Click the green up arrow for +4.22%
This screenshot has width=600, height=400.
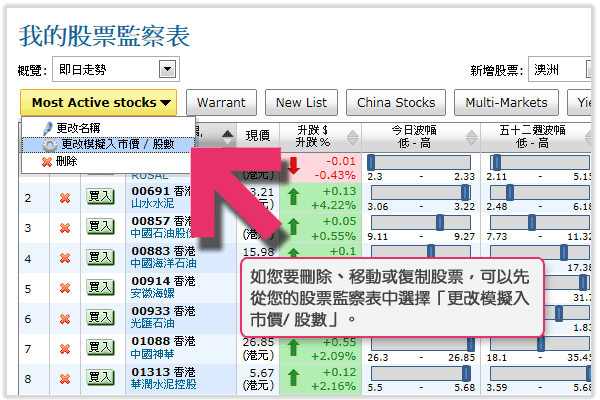click(293, 196)
